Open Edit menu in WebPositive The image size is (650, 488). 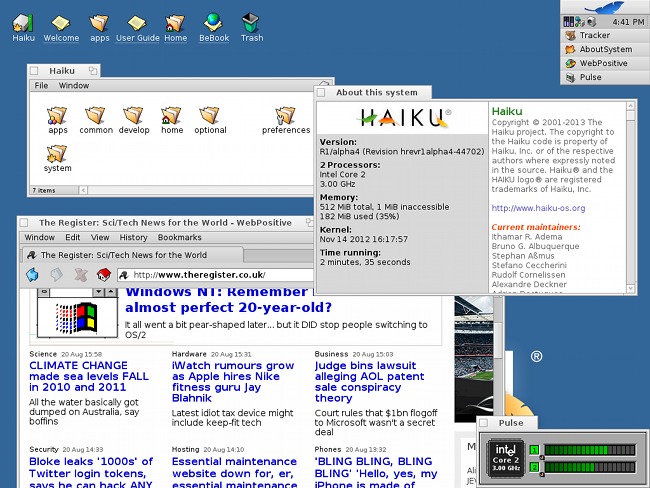pyautogui.click(x=73, y=237)
